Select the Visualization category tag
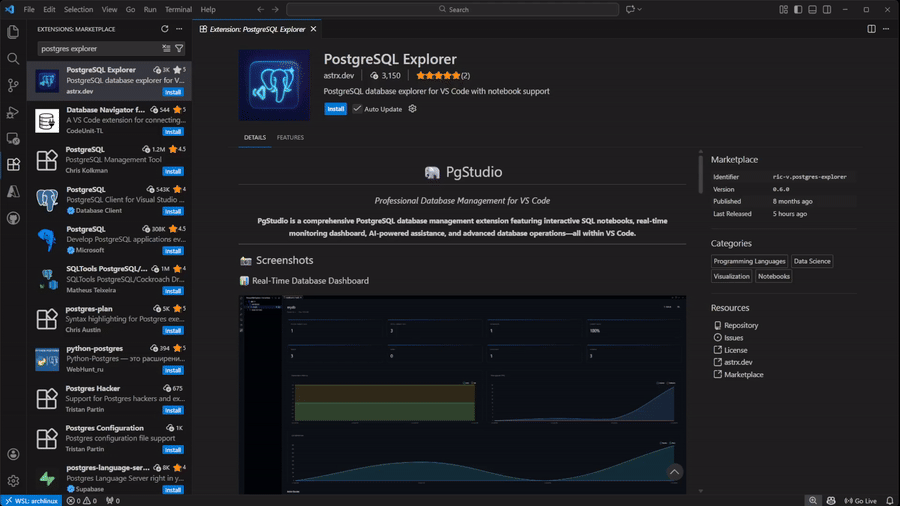The height and width of the screenshot is (506, 900). coord(731,276)
